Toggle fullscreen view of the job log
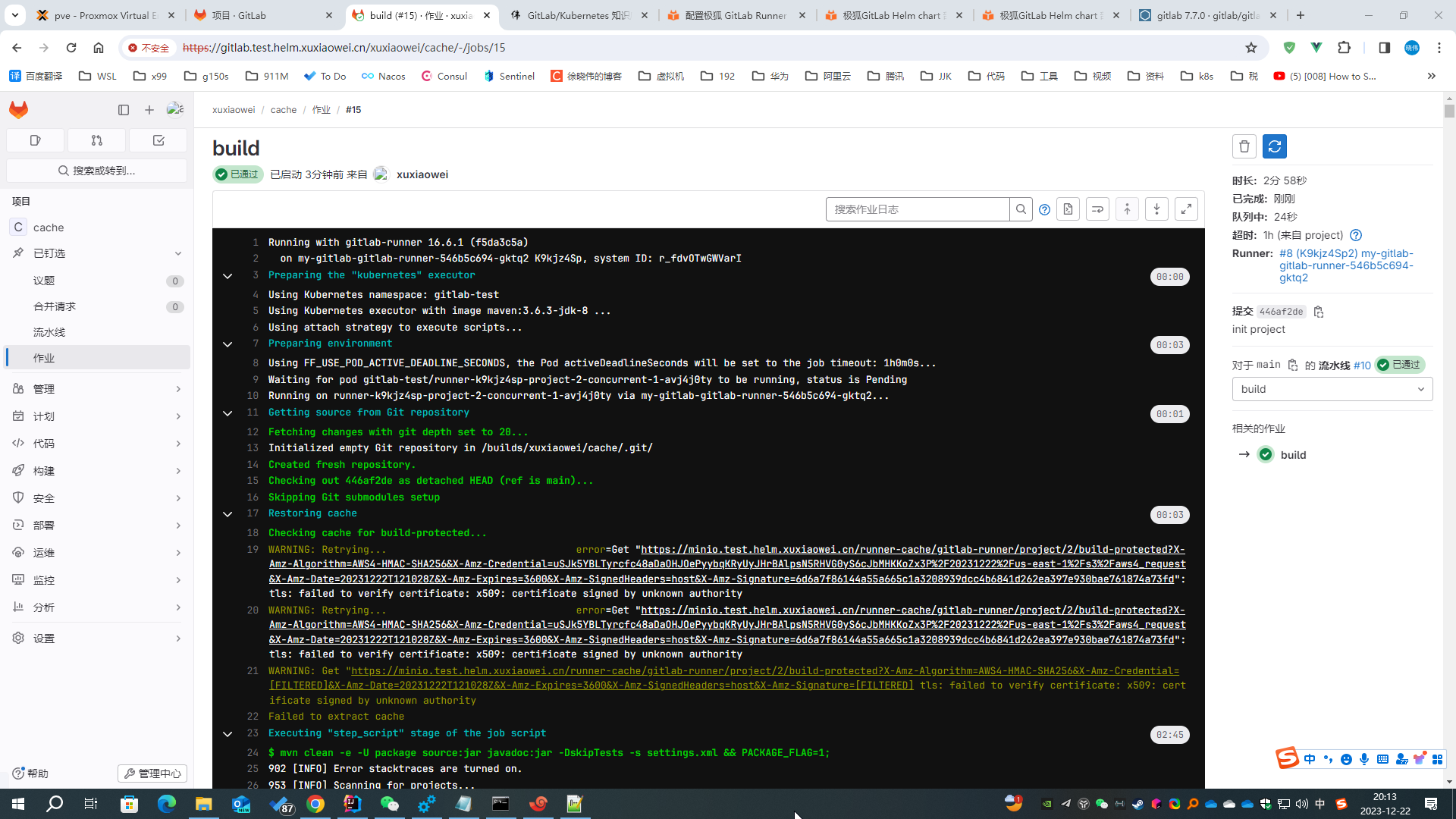The width and height of the screenshot is (1456, 819). tap(1186, 209)
